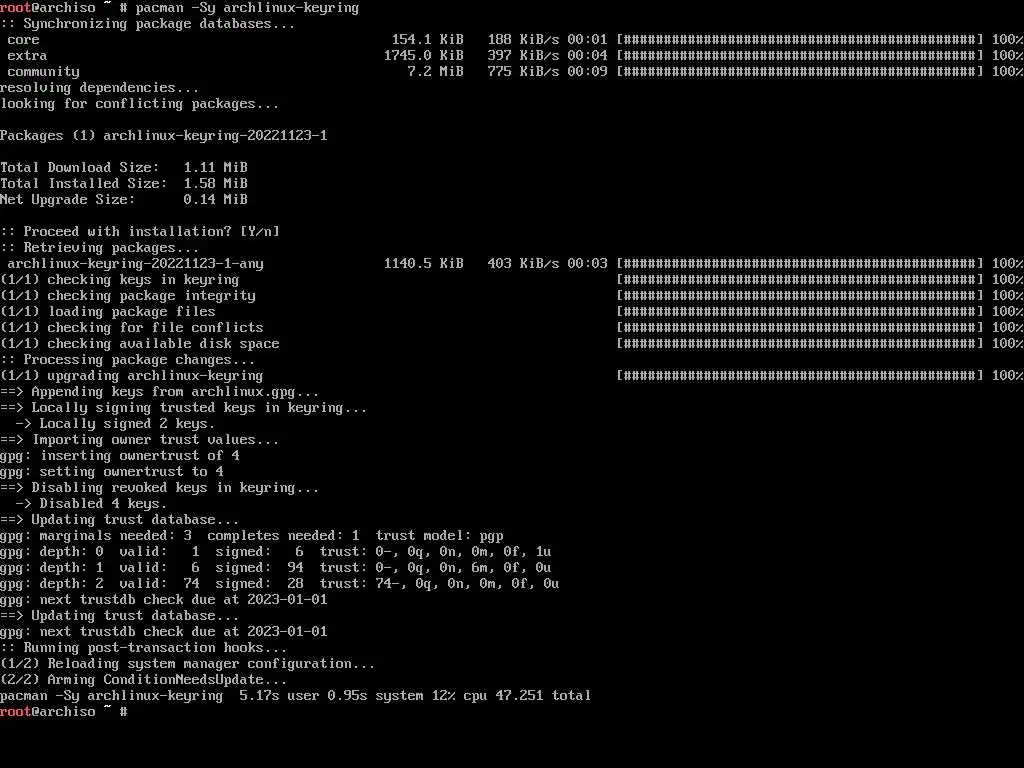Click the final 'root@archiso ~ #' prompt
Viewport: 1024px width, 768px height.
coord(64,712)
